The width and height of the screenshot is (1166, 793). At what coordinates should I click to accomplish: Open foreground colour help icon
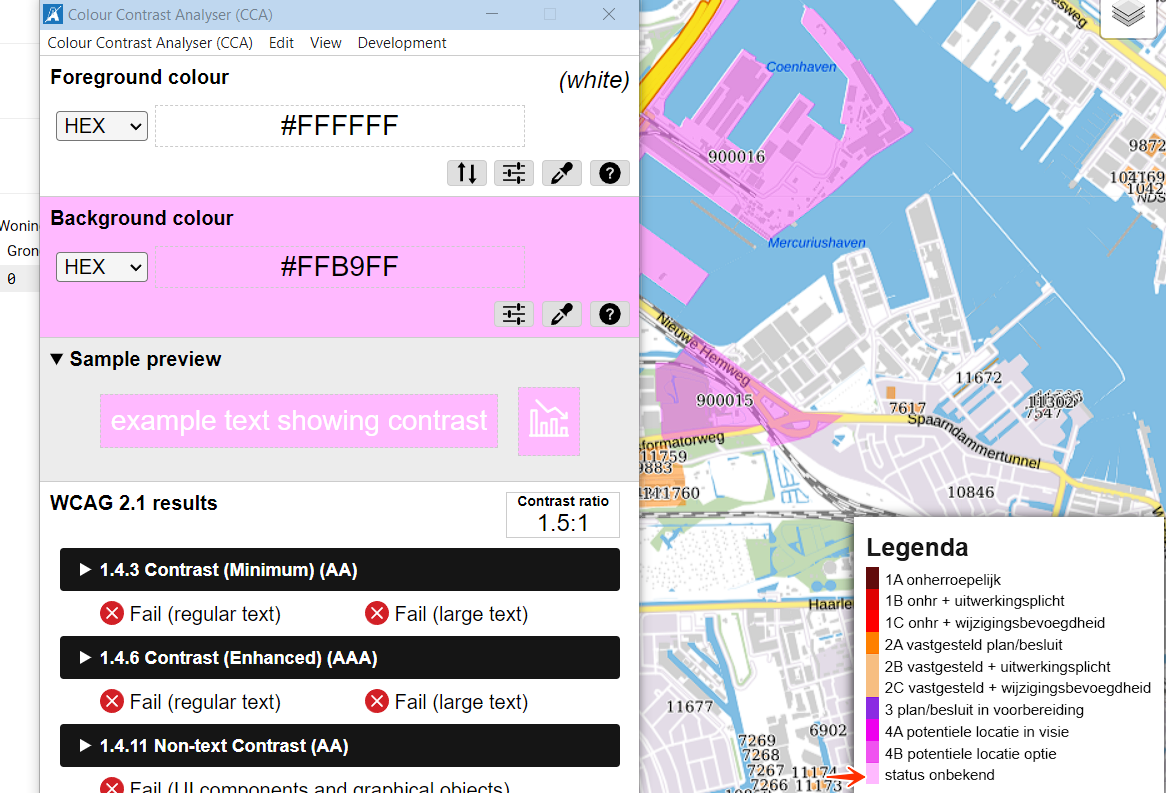point(609,173)
